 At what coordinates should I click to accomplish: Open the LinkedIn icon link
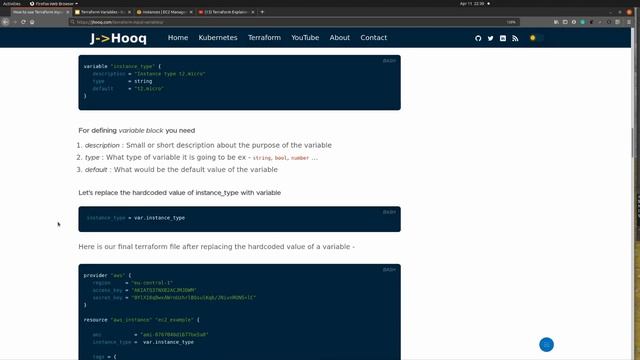click(503, 38)
